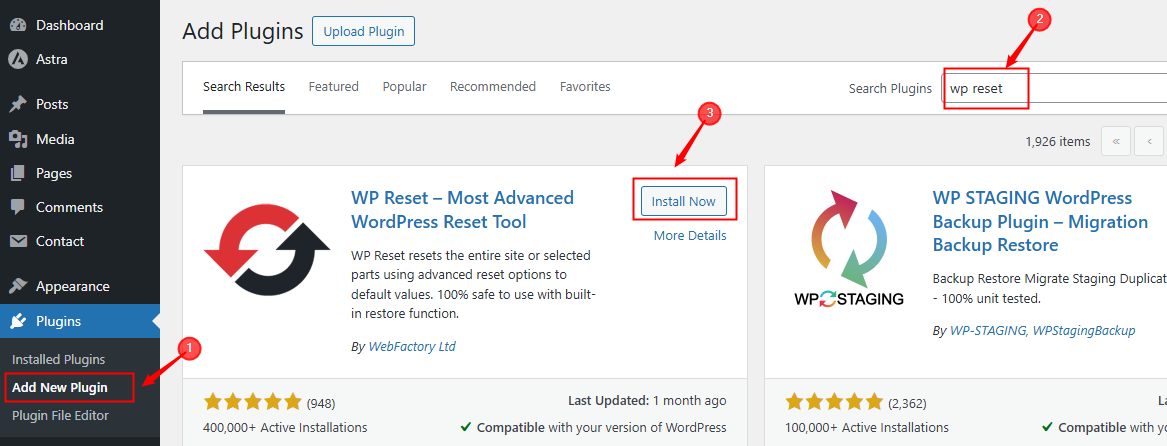Switch to the Featured tab
This screenshot has width=1167, height=446.
333,87
